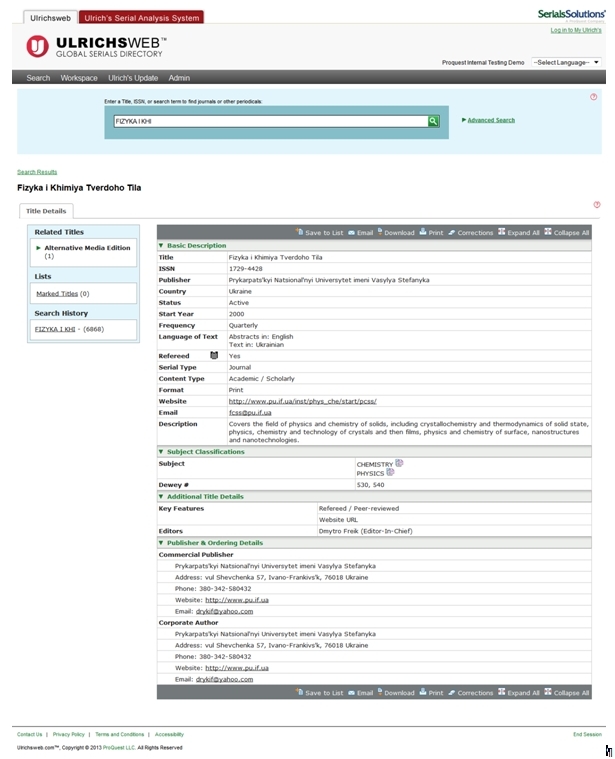Click the Advanced Search link
Viewport: 615px width, 759px height.
click(491, 120)
